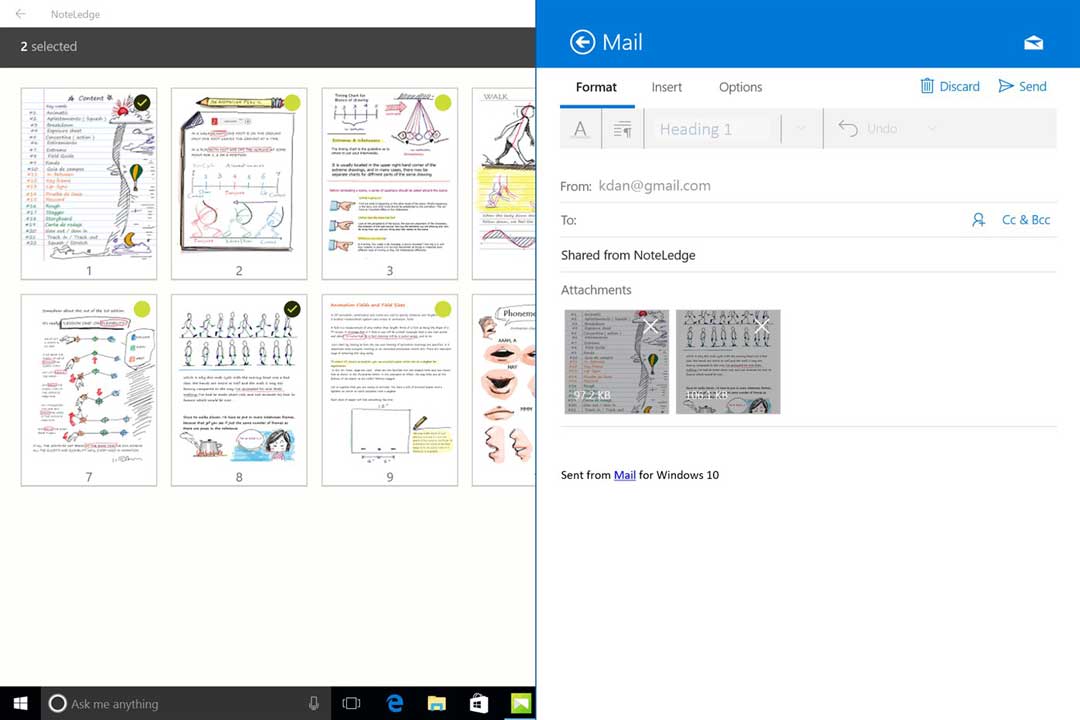Viewport: 1080px width, 720px height.
Task: Click the To recipient field
Action: (770, 220)
